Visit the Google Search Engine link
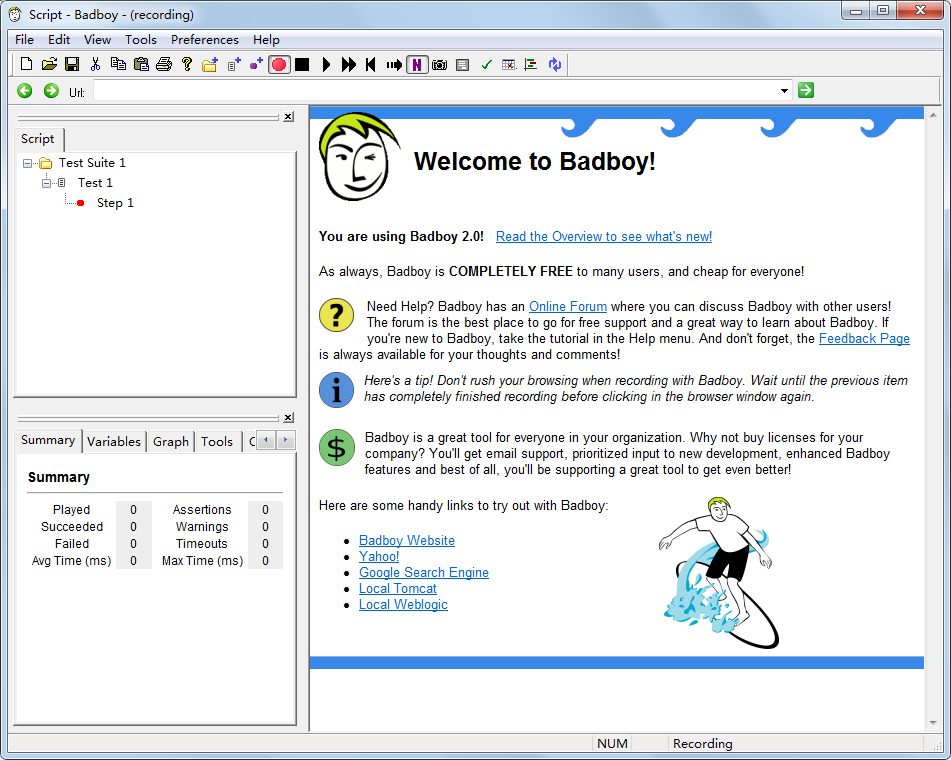Image resolution: width=951 pixels, height=760 pixels. (423, 572)
